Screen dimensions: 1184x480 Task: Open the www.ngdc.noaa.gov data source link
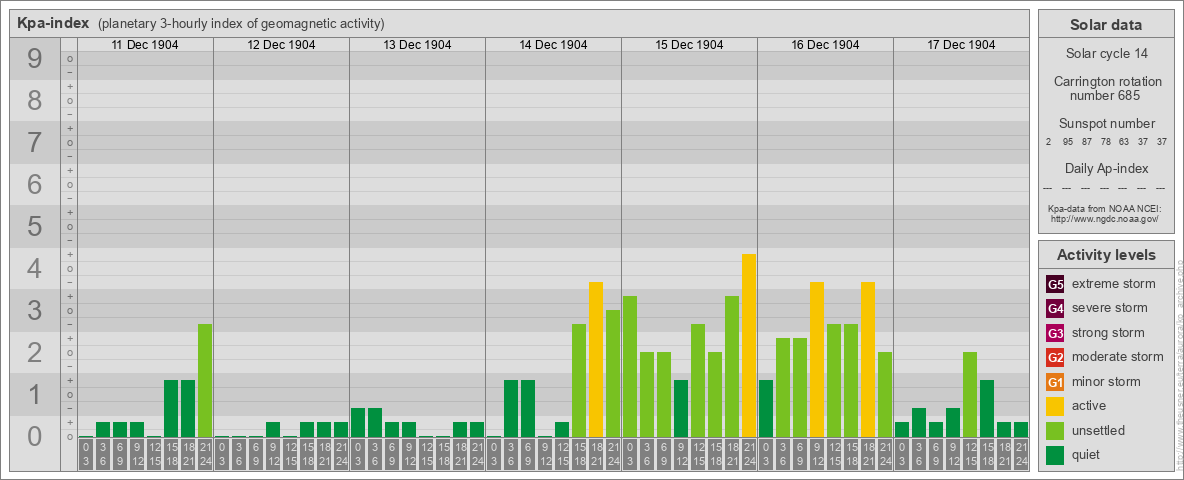pyautogui.click(x=1105, y=218)
